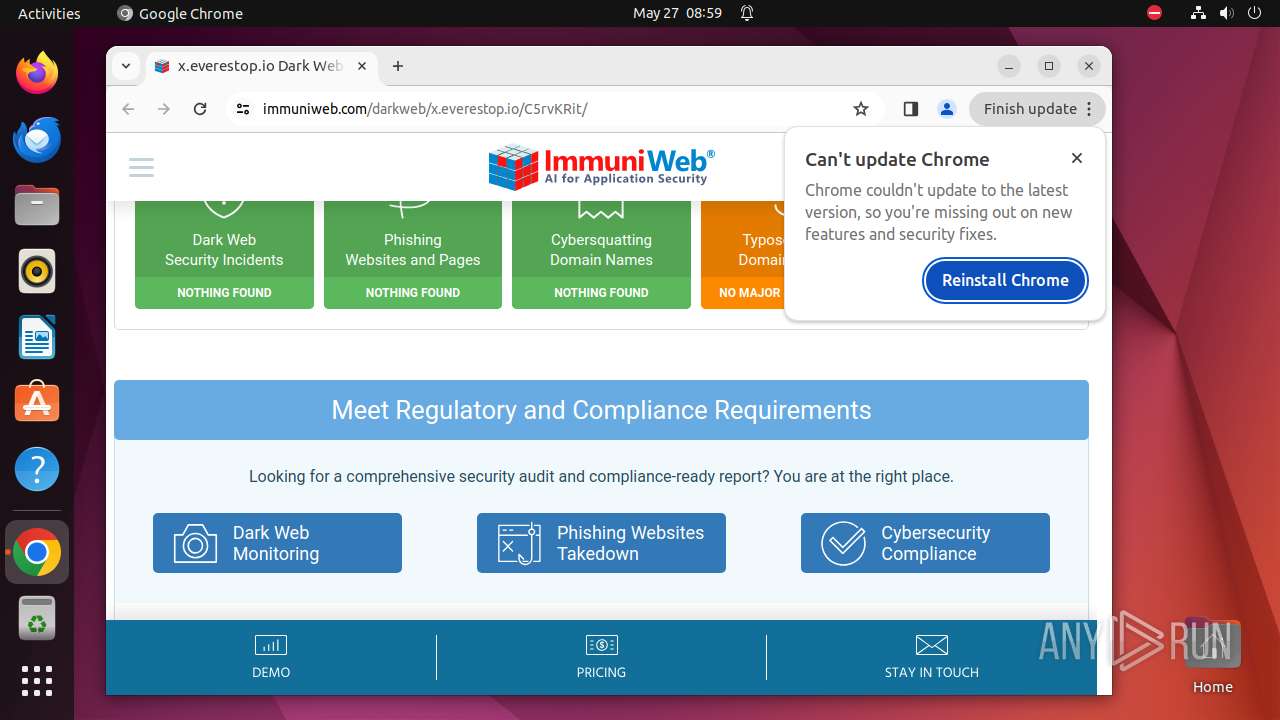Open the Home folder desktop icon
This screenshot has width=1280, height=720.
[x=1212, y=657]
